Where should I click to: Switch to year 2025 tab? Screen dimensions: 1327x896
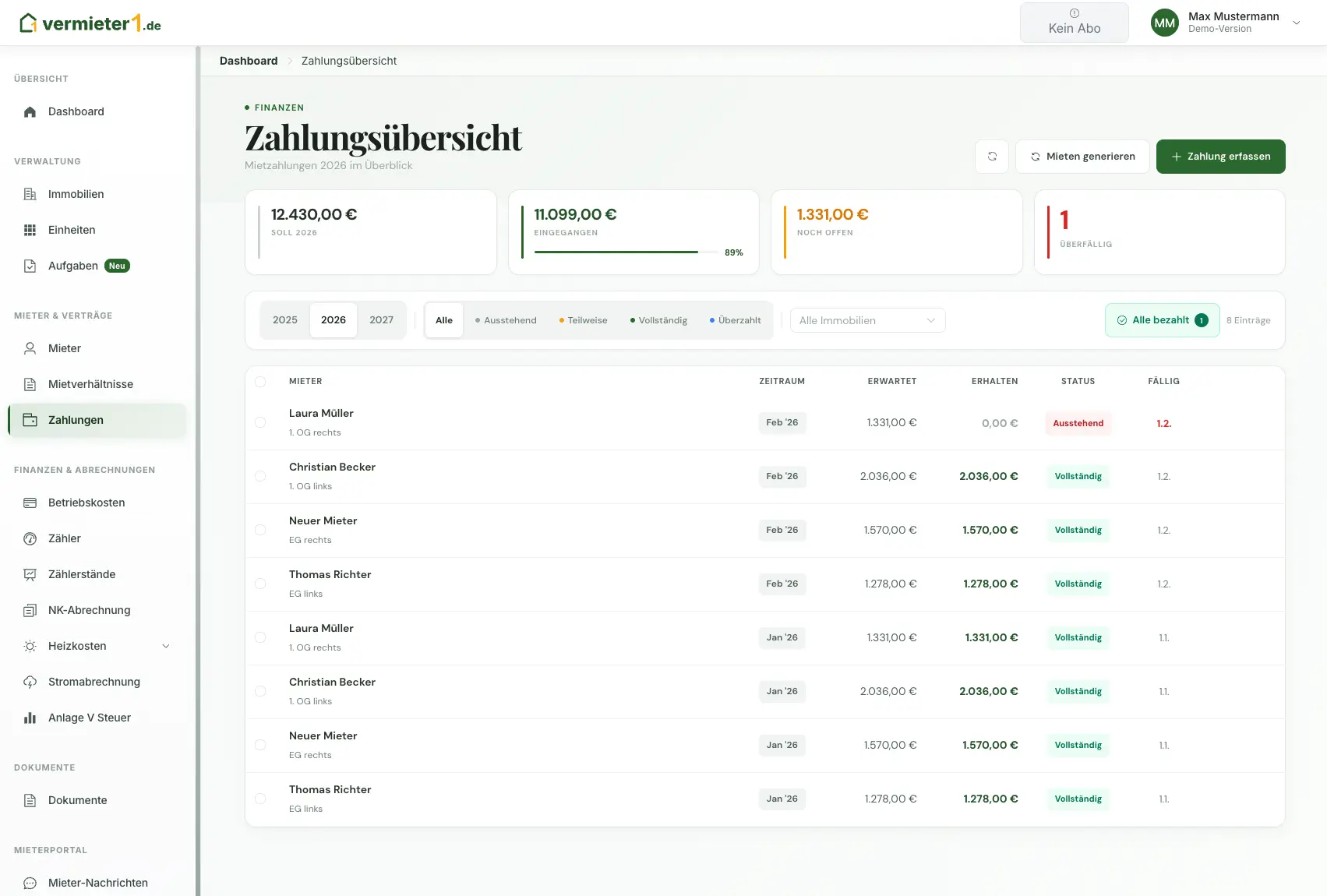[x=285, y=320]
